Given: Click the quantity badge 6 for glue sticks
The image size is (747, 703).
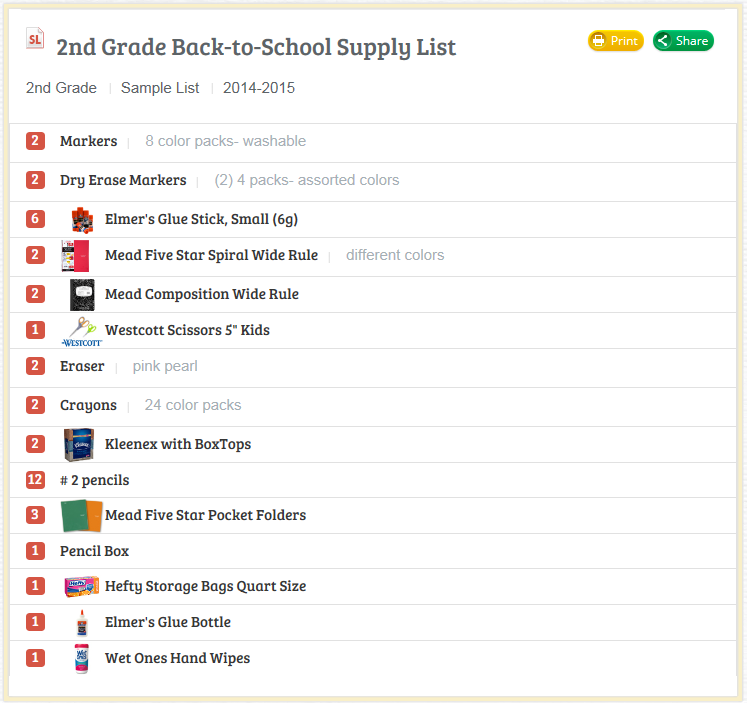Looking at the screenshot, I should [x=35, y=219].
